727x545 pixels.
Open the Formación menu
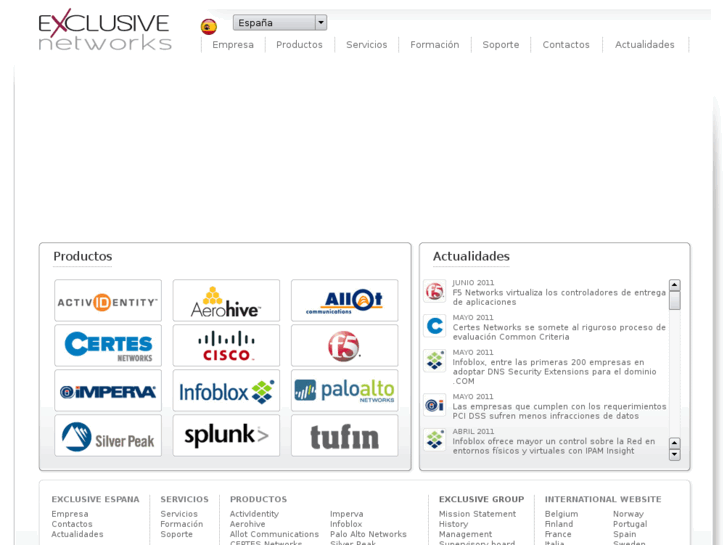[434, 45]
